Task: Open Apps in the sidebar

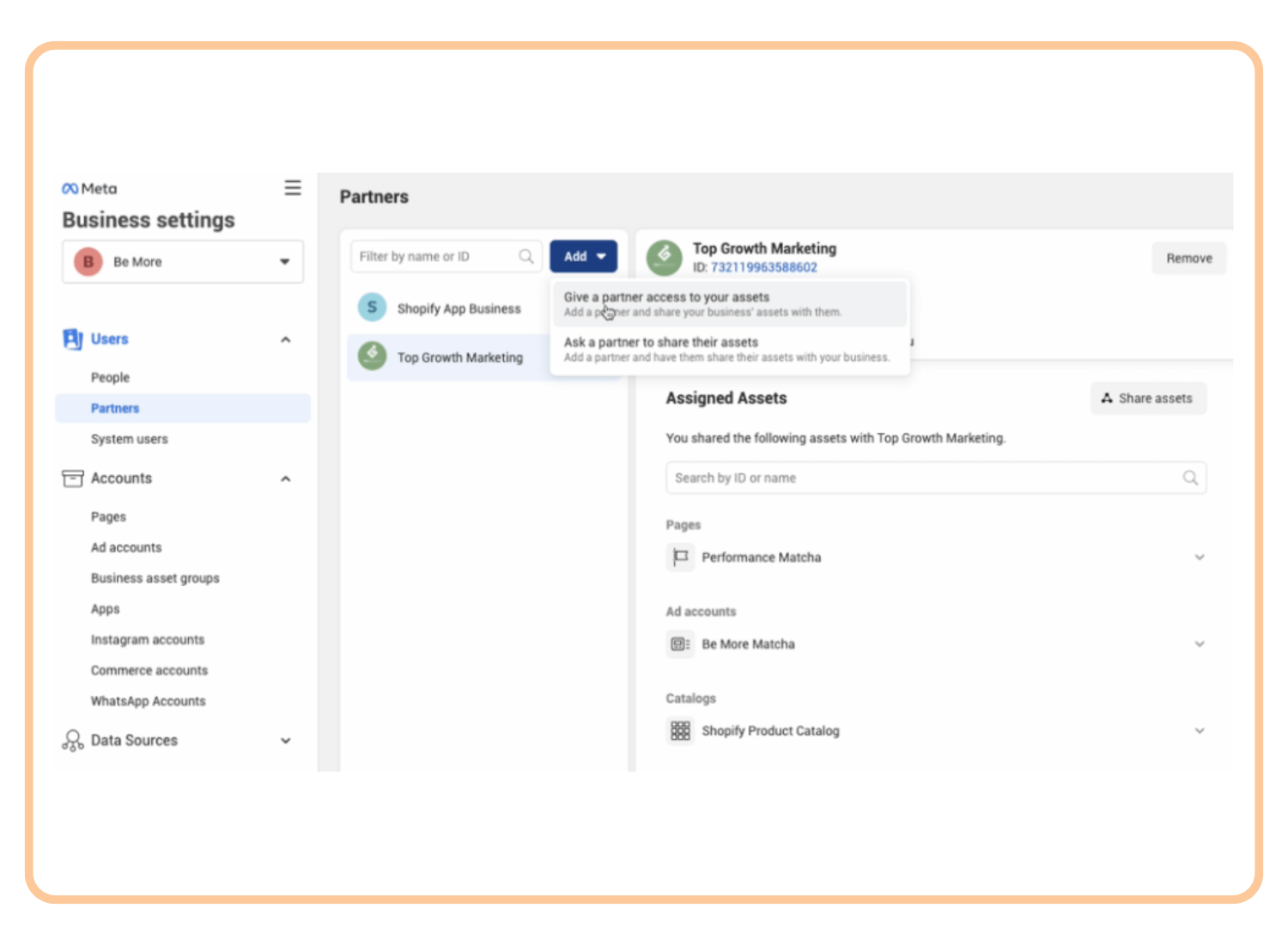Action: 106,609
